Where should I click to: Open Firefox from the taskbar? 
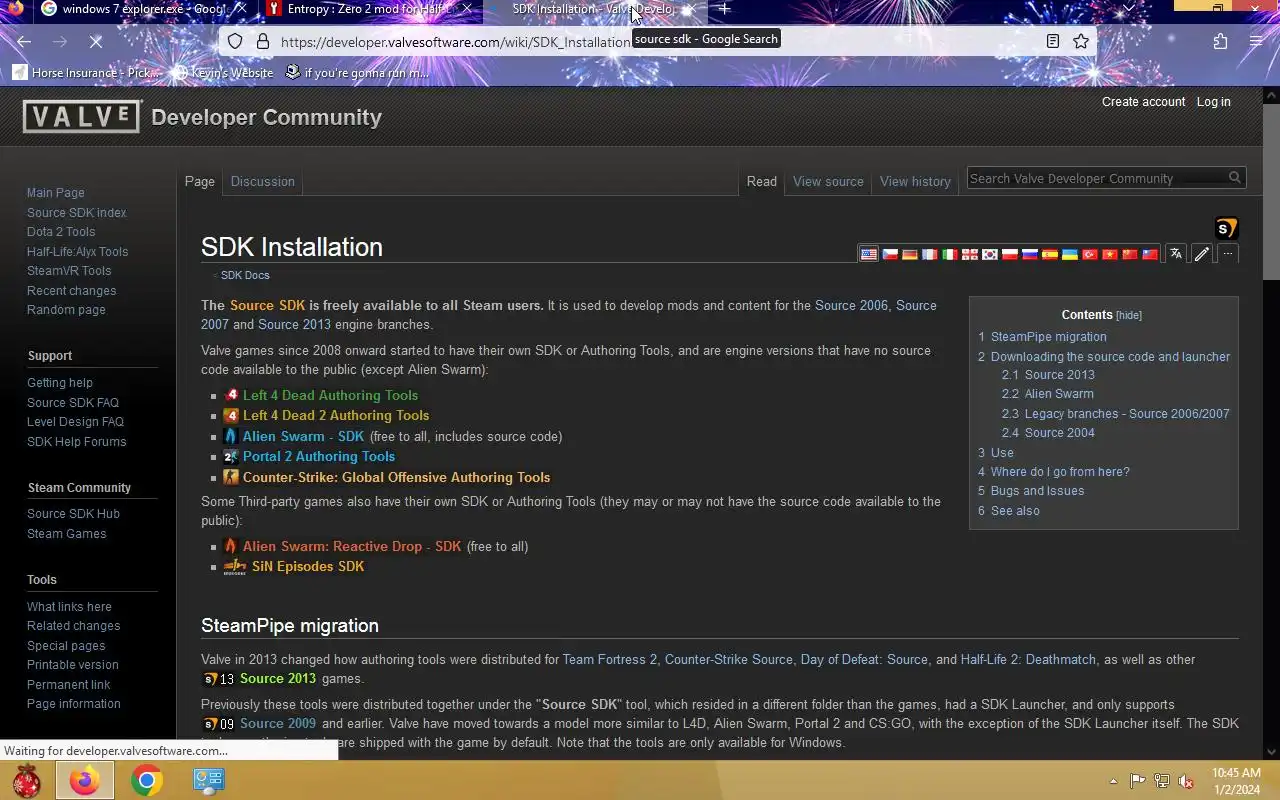(x=84, y=780)
